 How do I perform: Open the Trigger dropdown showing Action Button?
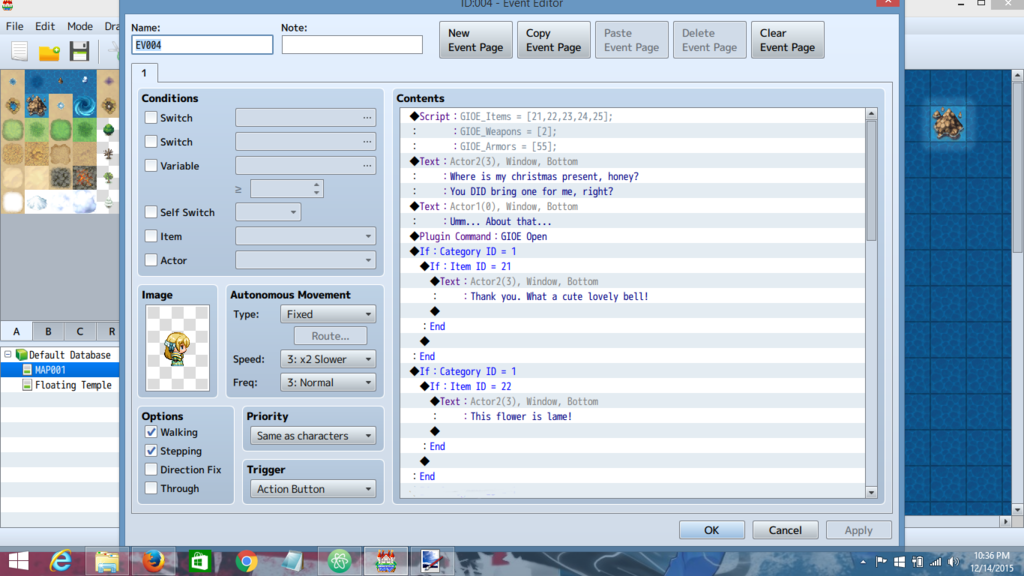click(x=313, y=489)
